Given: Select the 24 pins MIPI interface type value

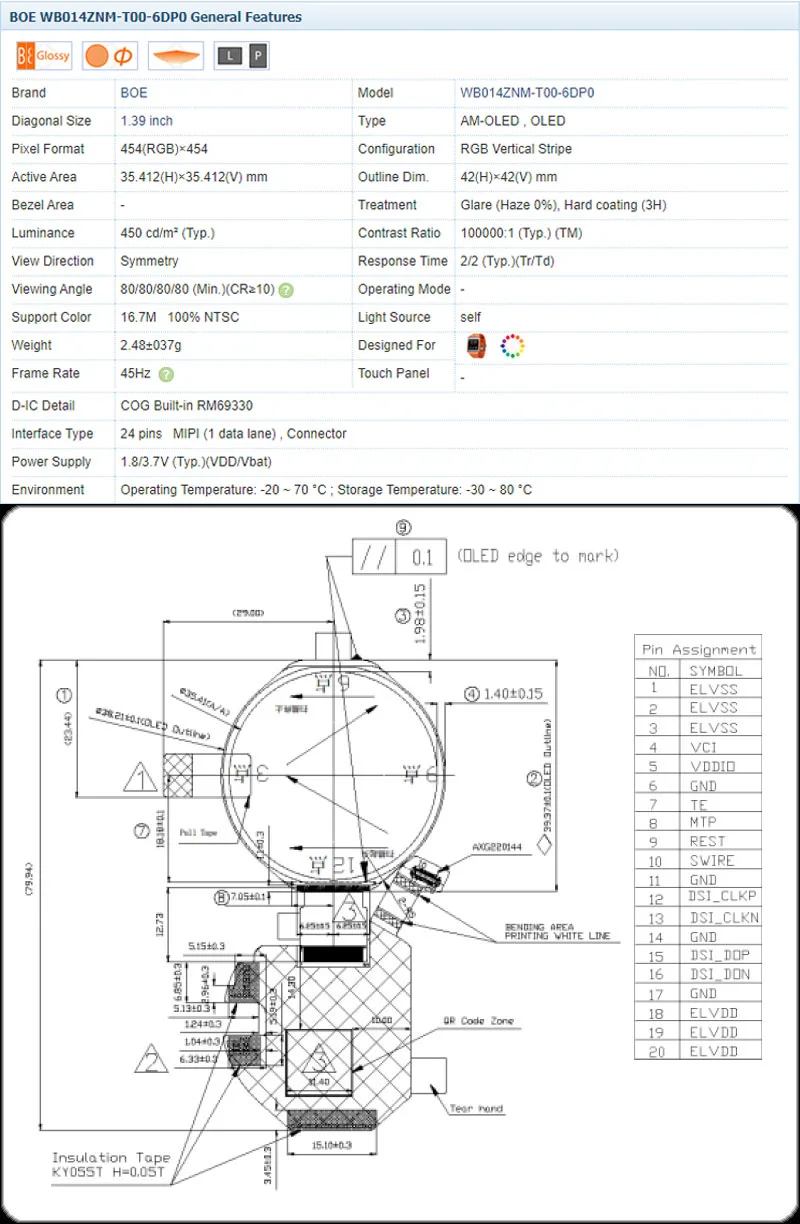Looking at the screenshot, I should tap(233, 434).
